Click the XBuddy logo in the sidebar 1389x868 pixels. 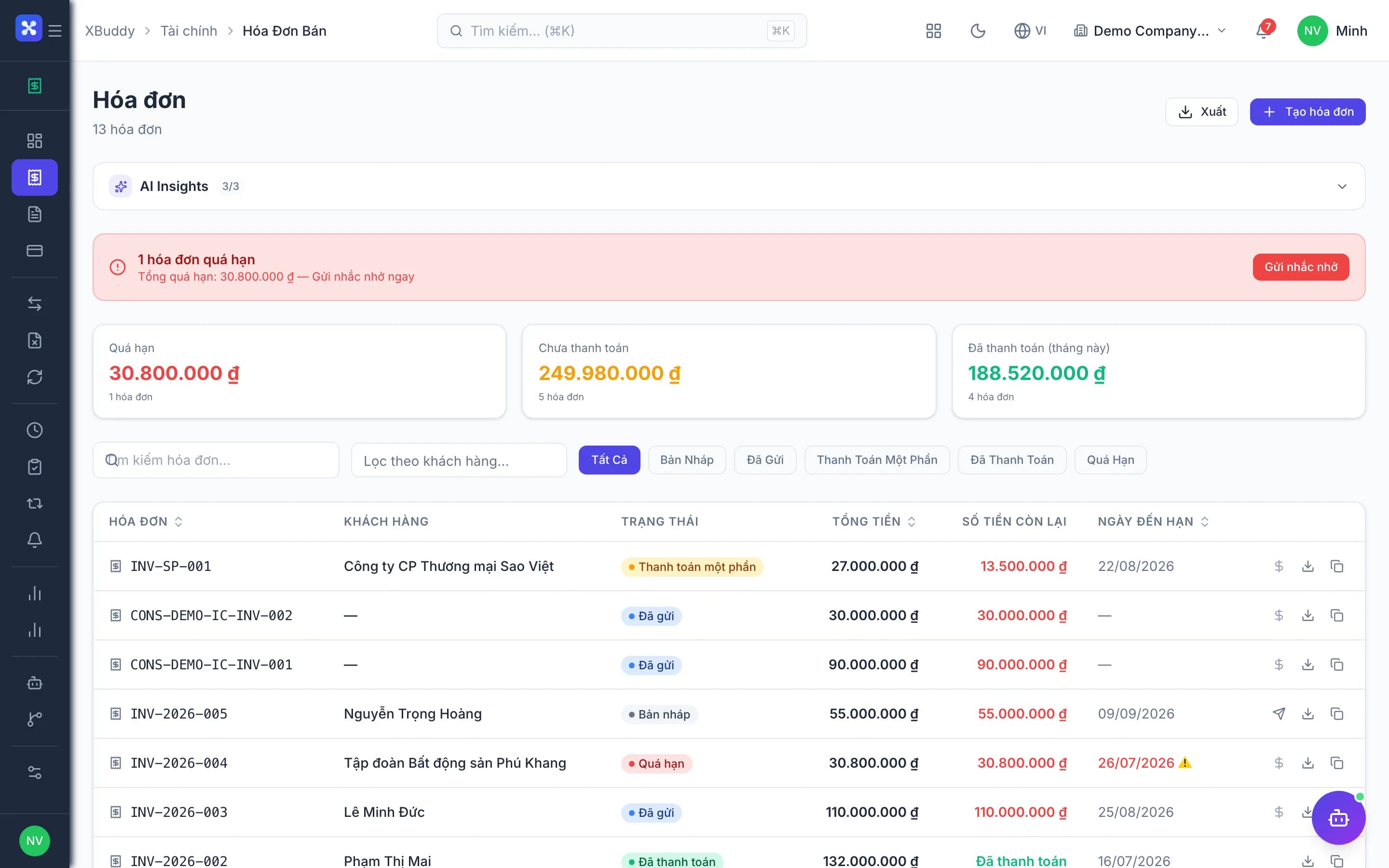click(x=29, y=28)
